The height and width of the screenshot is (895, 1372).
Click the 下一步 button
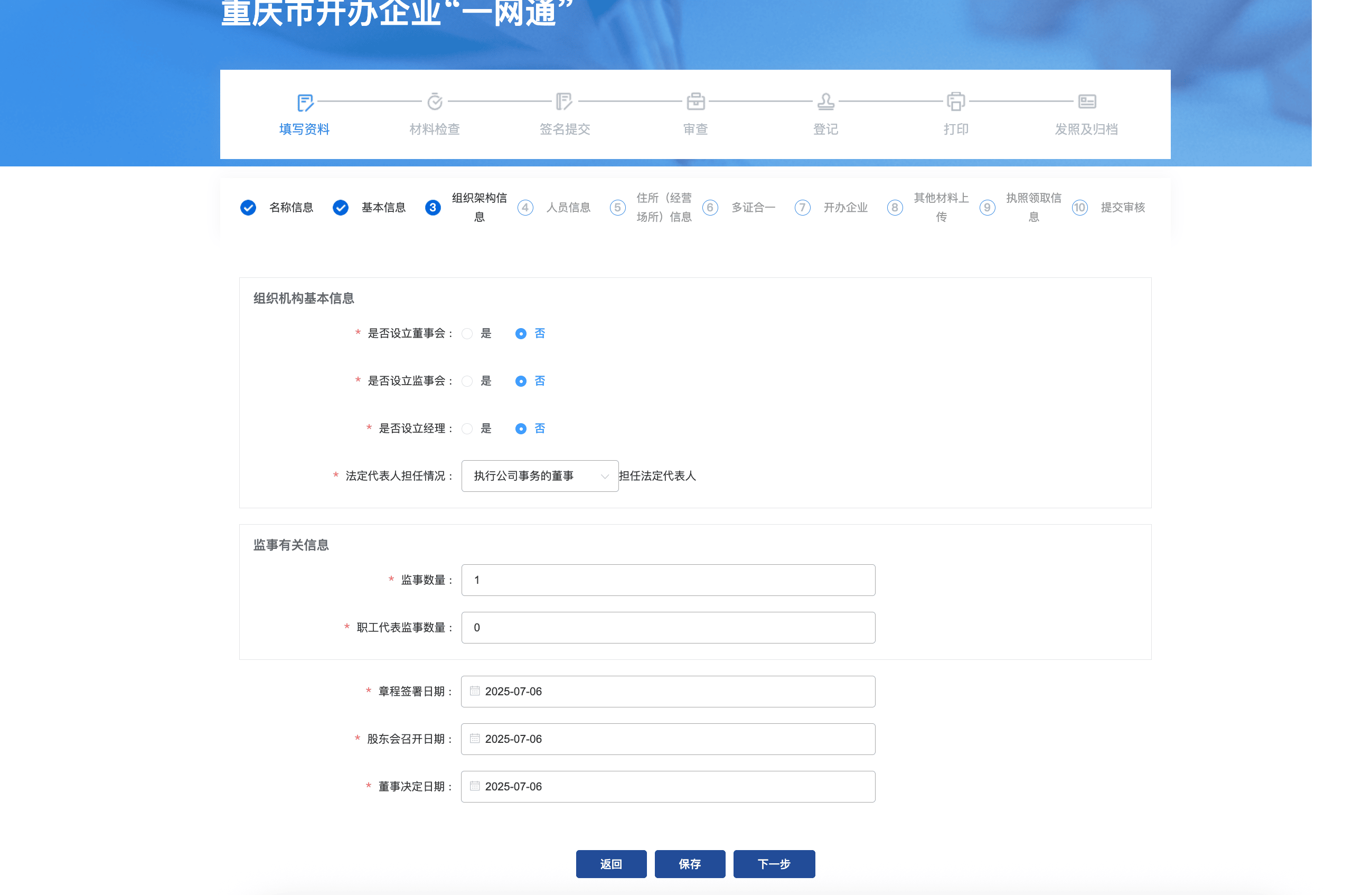point(774,864)
